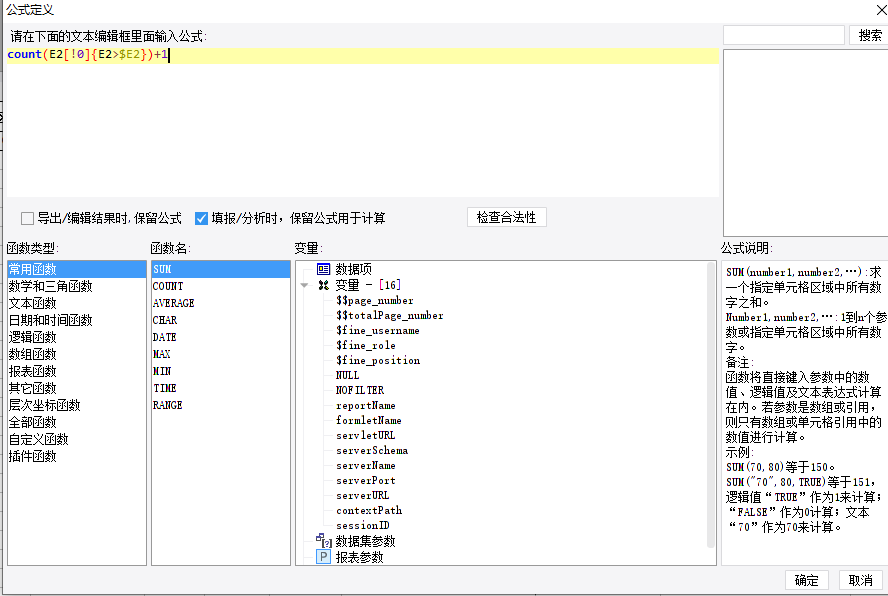Select 全部函数 function category
888x596 pixels.
tap(76, 422)
